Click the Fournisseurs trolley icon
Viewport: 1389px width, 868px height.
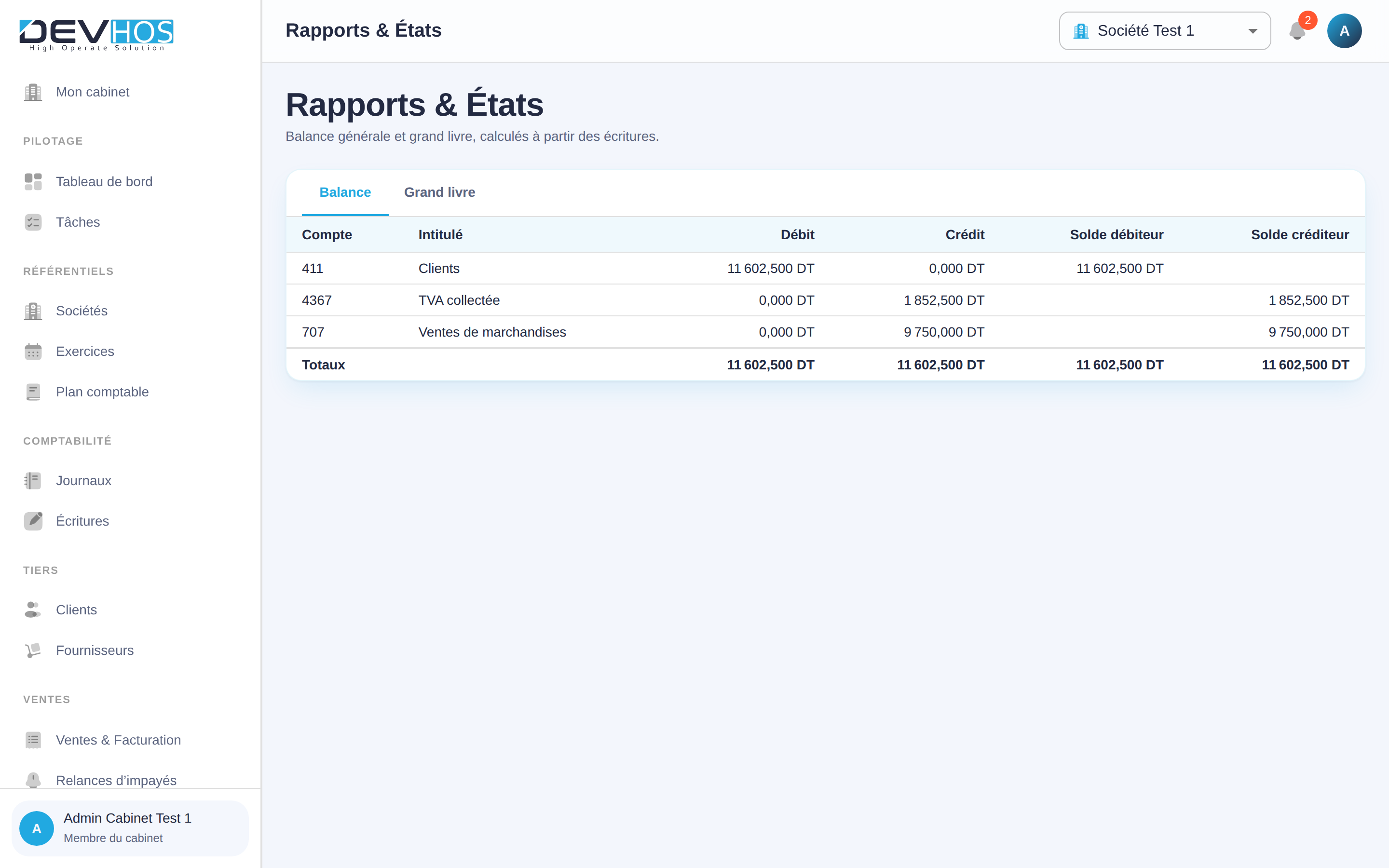[33, 651]
